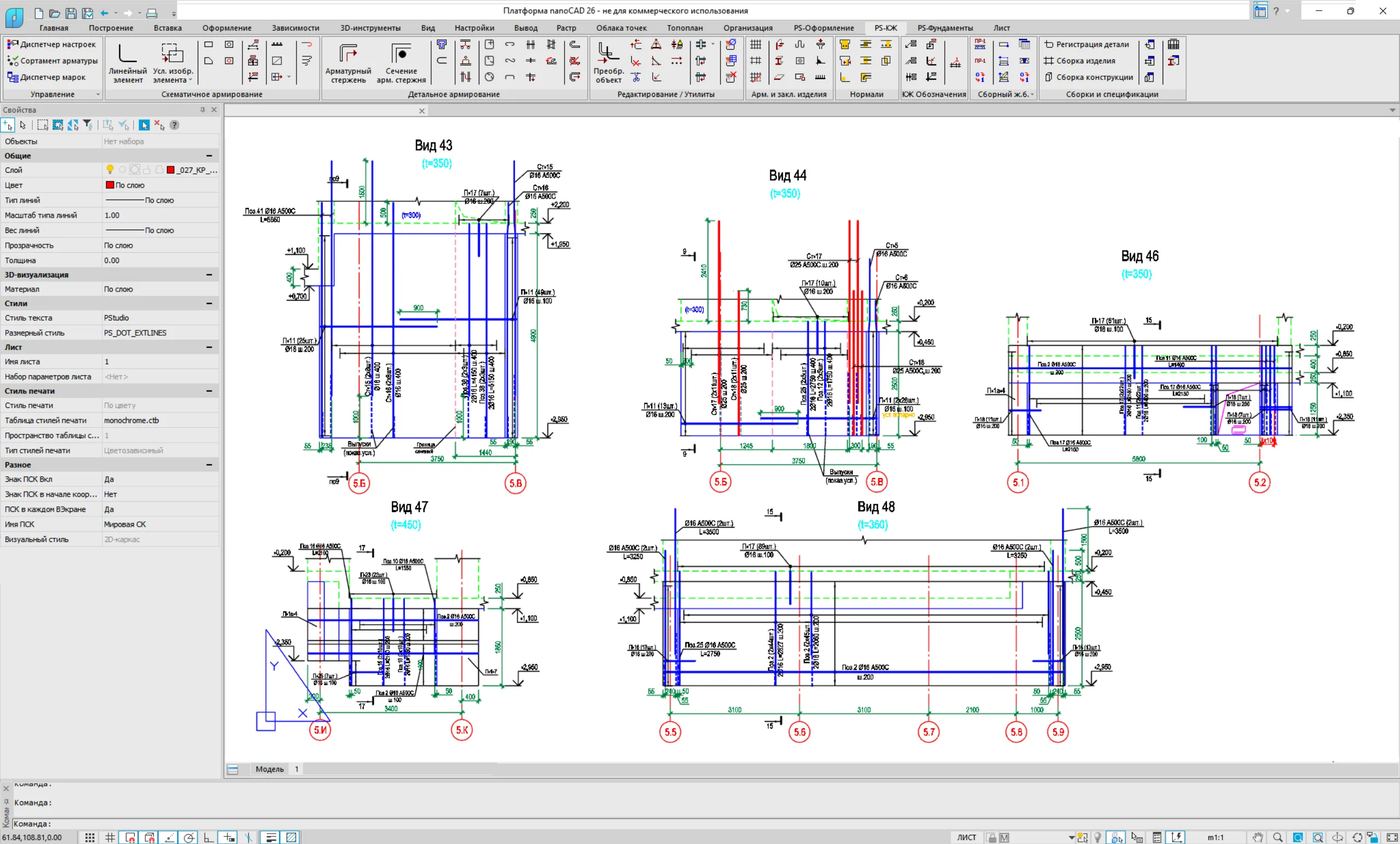The width and height of the screenshot is (1400, 844).
Task: Expand Усл. изобр. элемента dropdown
Action: click(190, 80)
